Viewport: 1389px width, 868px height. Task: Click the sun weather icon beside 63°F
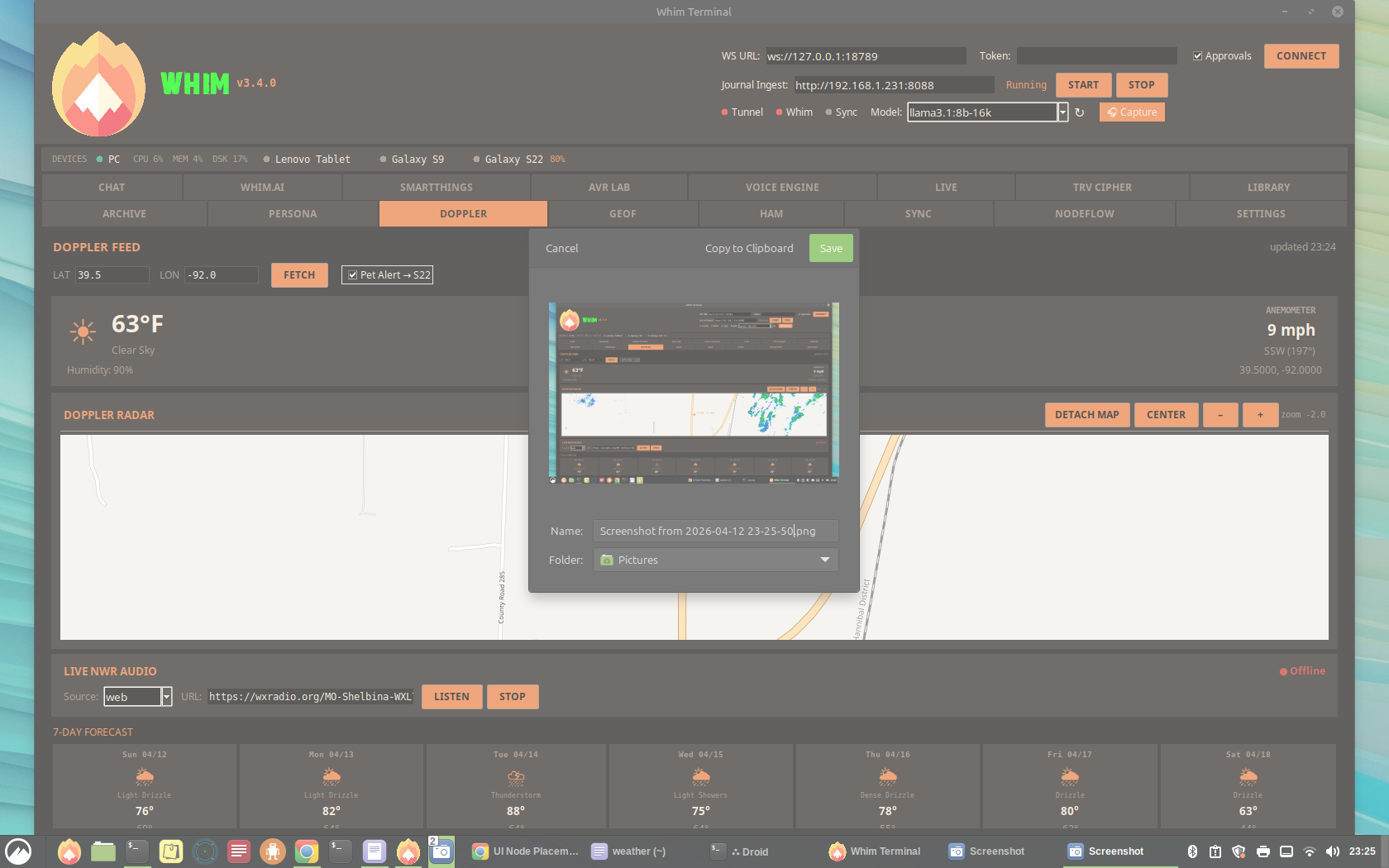pyautogui.click(x=83, y=331)
